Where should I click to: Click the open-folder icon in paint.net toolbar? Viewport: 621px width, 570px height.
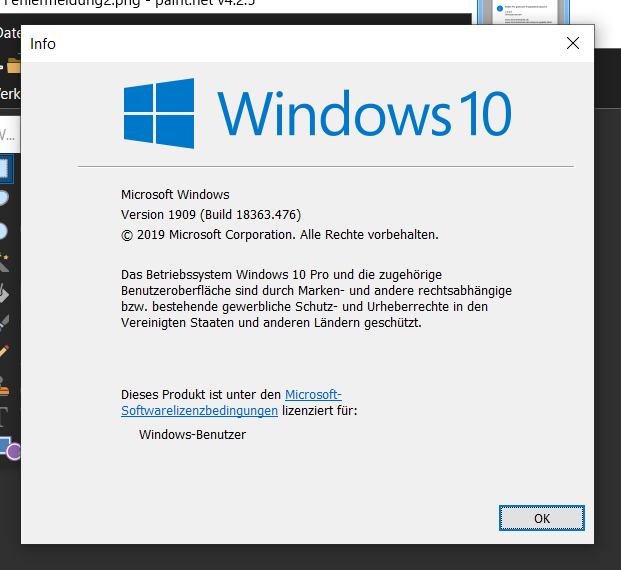[13, 65]
